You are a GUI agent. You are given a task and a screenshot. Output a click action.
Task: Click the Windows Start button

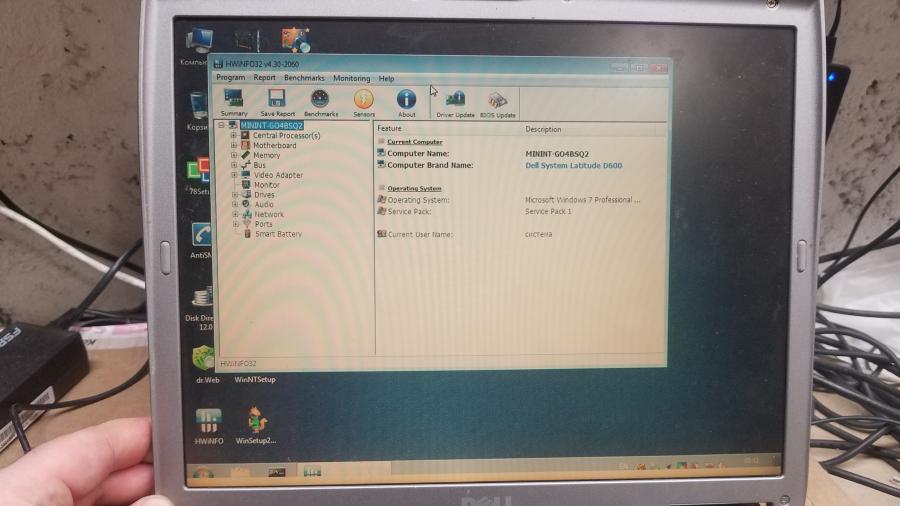click(202, 473)
